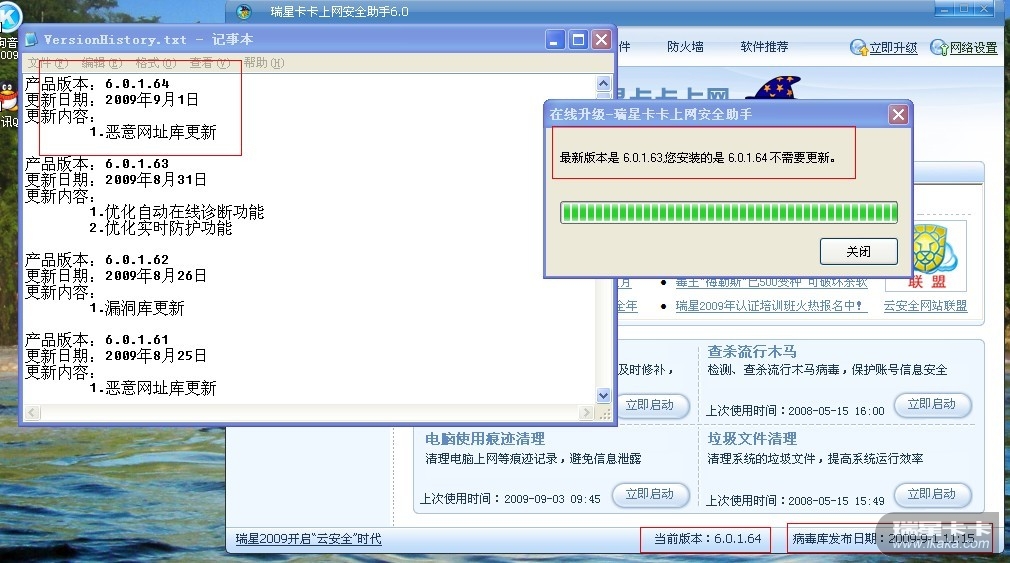Viewport: 1010px width, 563px height.
Task: Click the 产品版本: 6.0.1.61 line
Action: pyautogui.click(x=97, y=339)
